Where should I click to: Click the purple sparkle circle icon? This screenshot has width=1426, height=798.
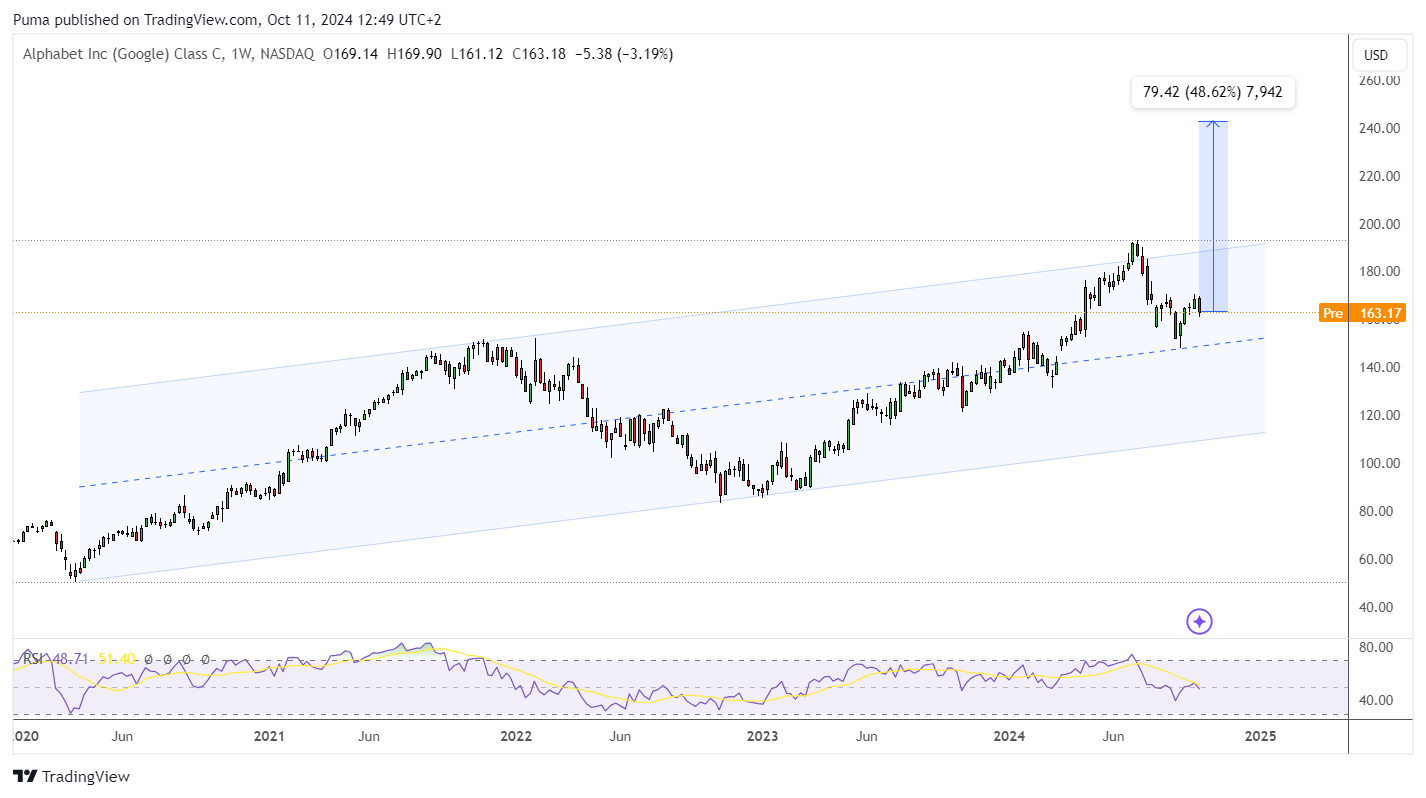coord(1200,622)
